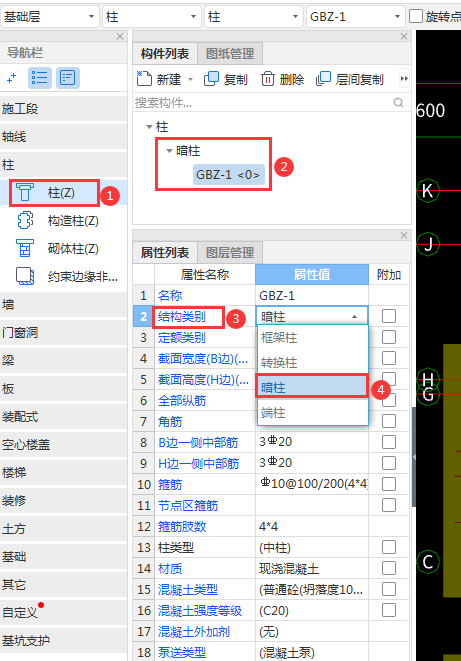Toggle 附加 checkbox for 节点区箍筋 row
This screenshot has width=461, height=661.
point(389,505)
